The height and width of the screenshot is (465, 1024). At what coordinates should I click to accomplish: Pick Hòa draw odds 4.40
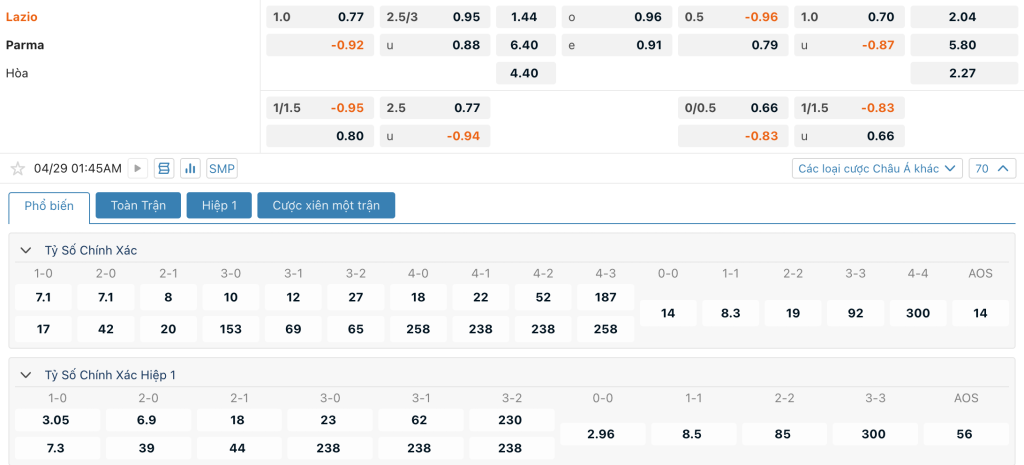[526, 73]
